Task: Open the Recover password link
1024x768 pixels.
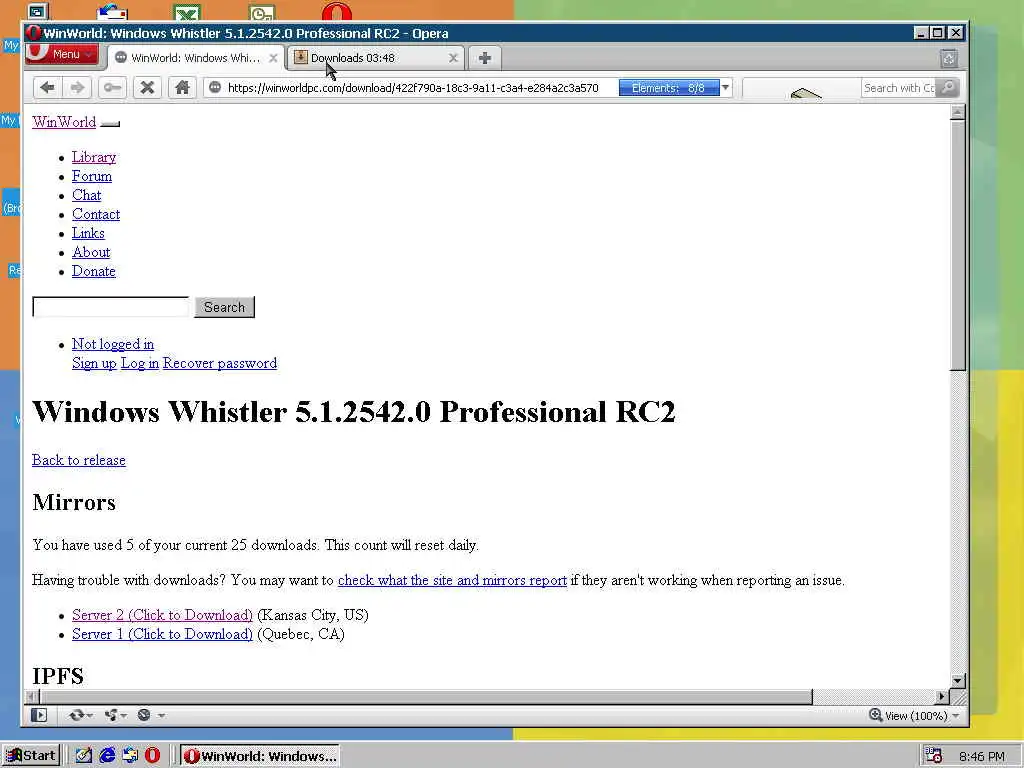Action: point(219,363)
